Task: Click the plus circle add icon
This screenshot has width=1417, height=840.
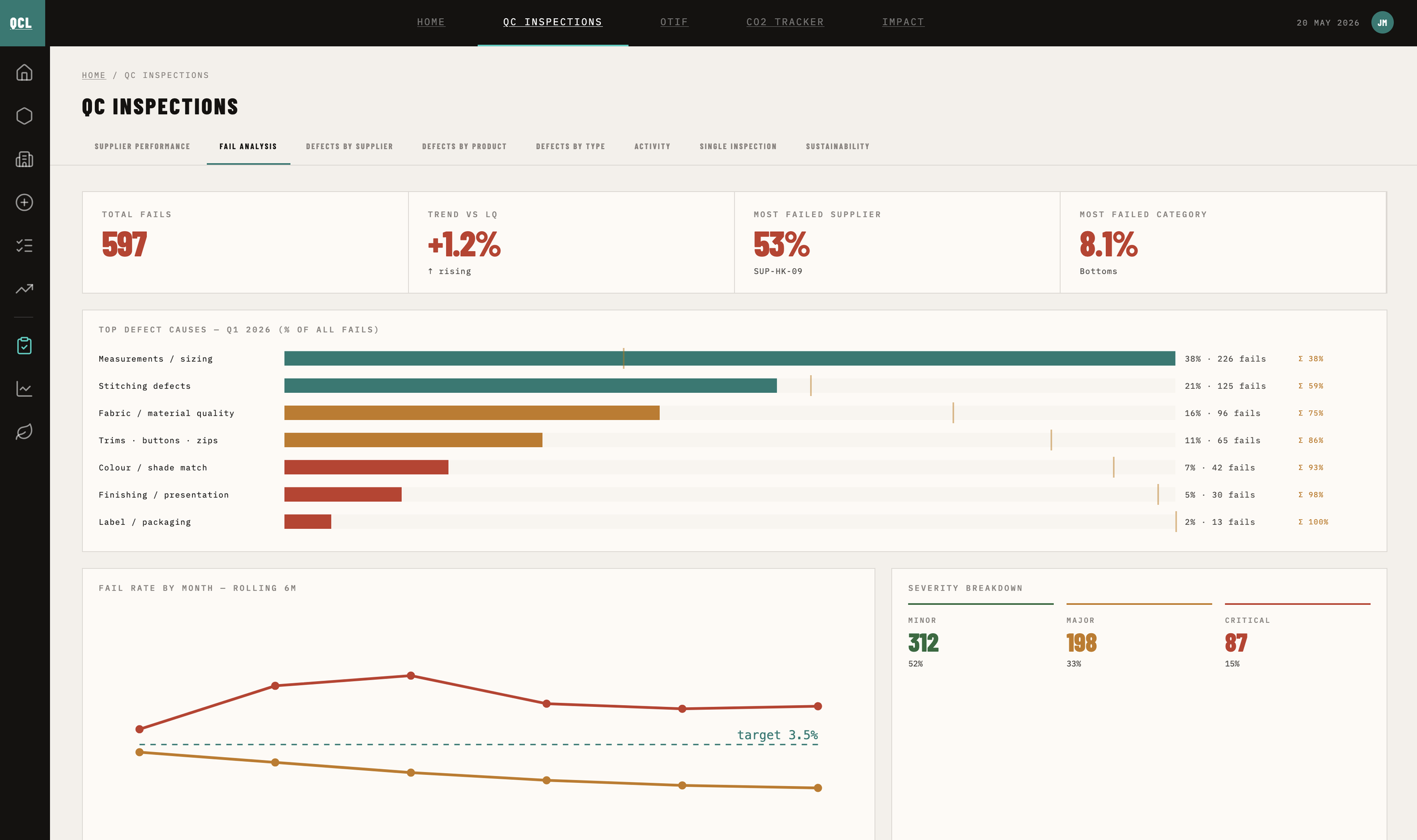Action: pyautogui.click(x=24, y=202)
